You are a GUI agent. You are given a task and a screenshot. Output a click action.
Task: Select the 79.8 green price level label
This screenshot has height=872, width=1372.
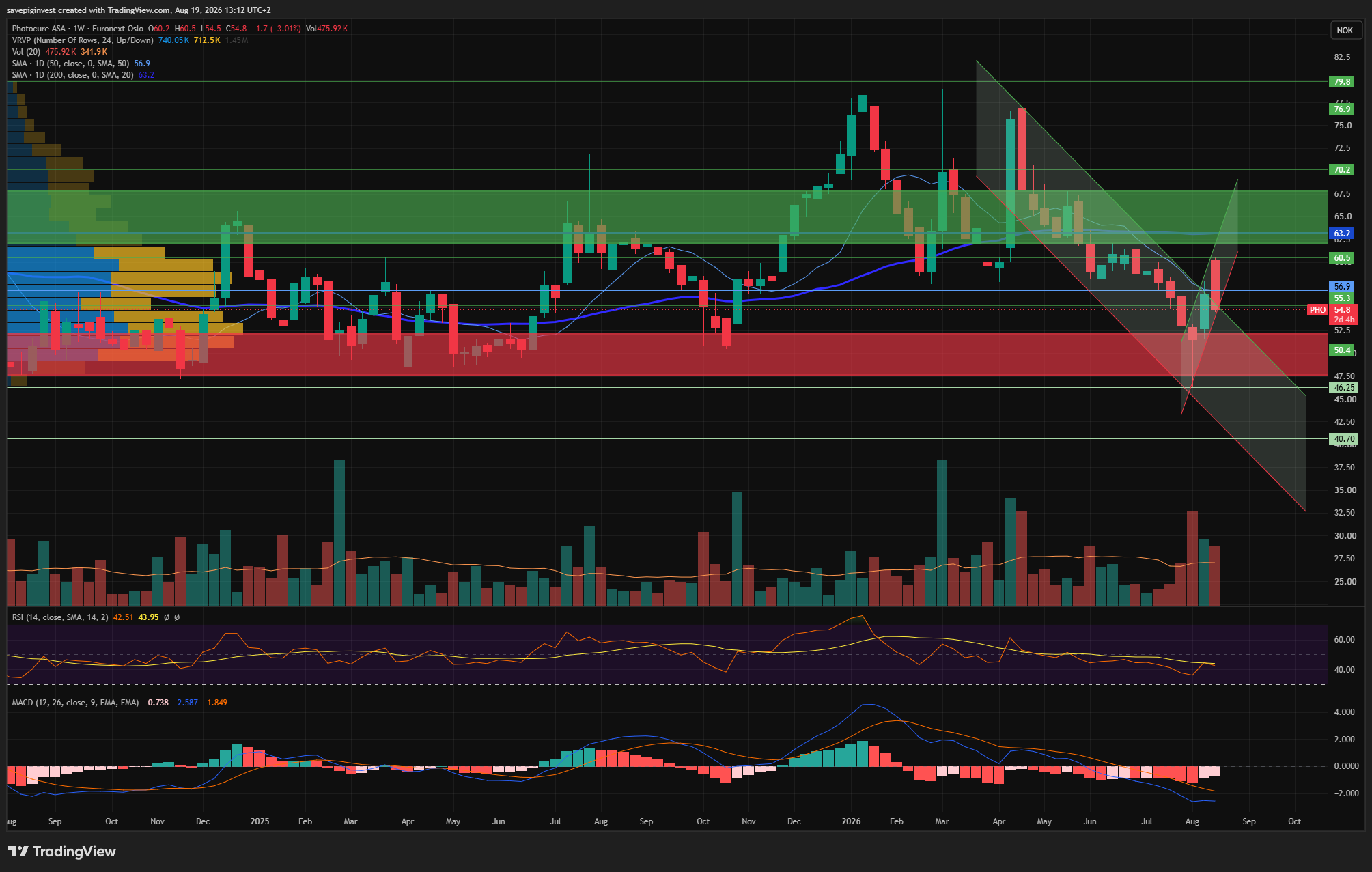[x=1342, y=82]
